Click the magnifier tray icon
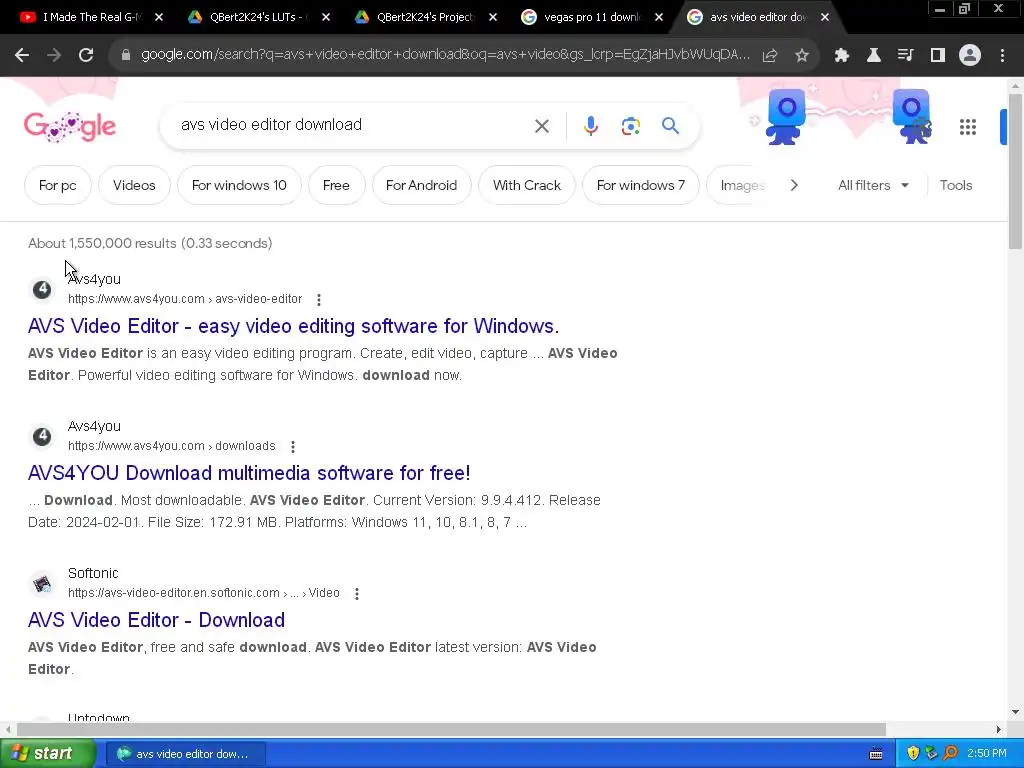The height and width of the screenshot is (768, 1024). (951, 753)
